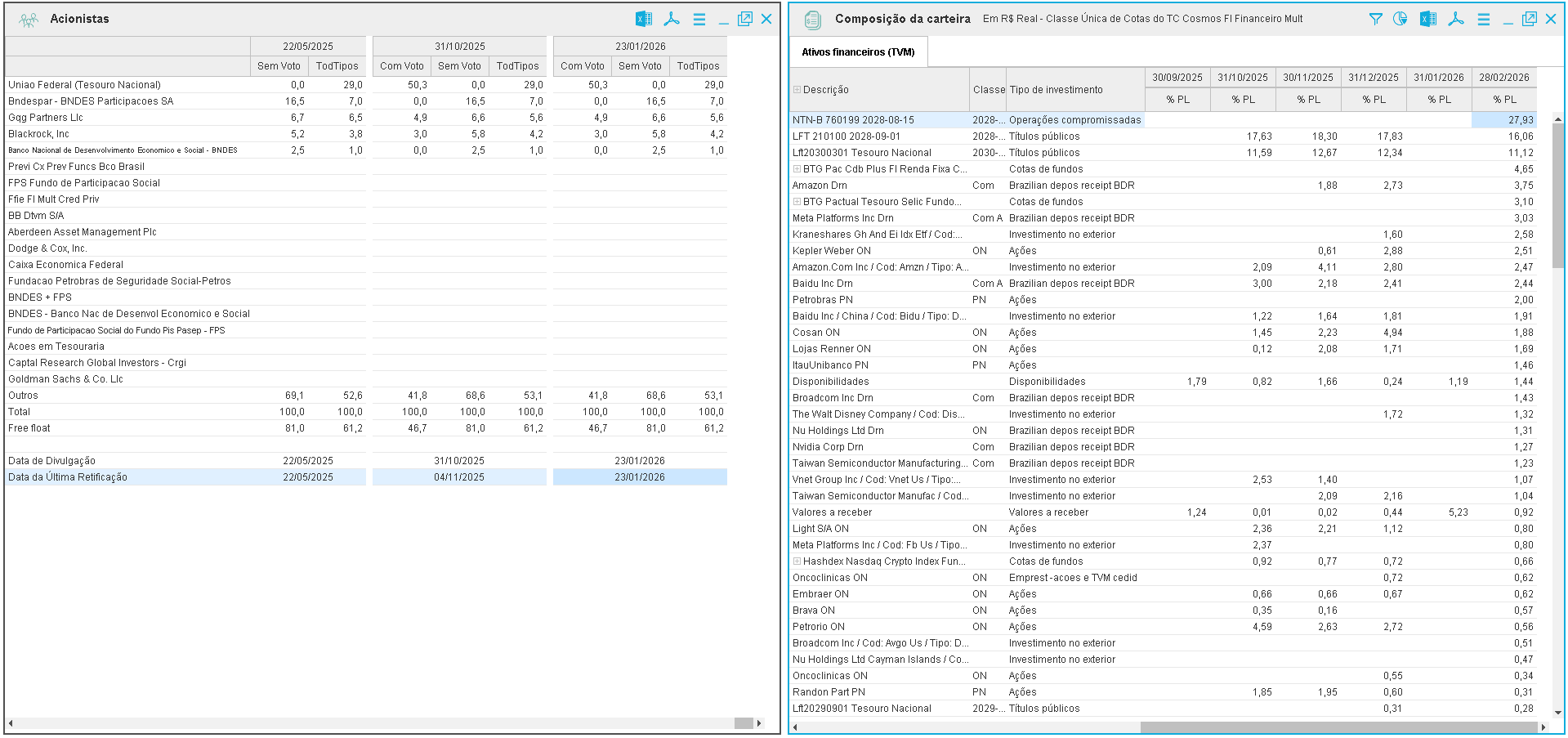Export the Acionistas panel to Excel
Screen dimensions: 1568x738
[644, 19]
